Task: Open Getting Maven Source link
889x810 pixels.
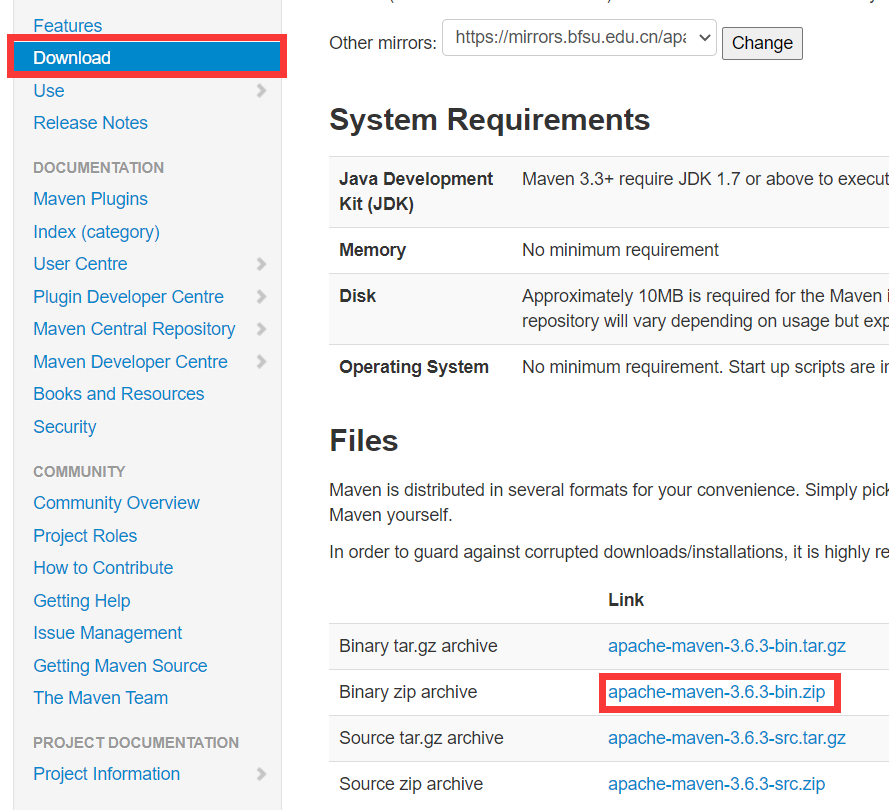Action: [120, 666]
